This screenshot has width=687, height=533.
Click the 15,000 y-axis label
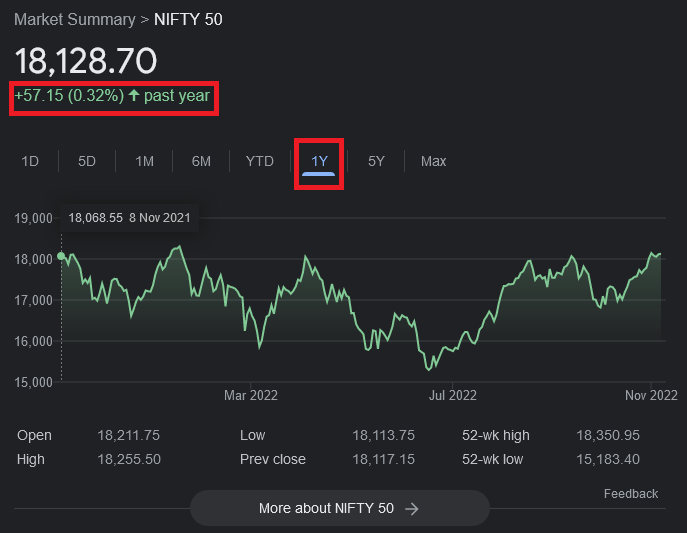(33, 382)
